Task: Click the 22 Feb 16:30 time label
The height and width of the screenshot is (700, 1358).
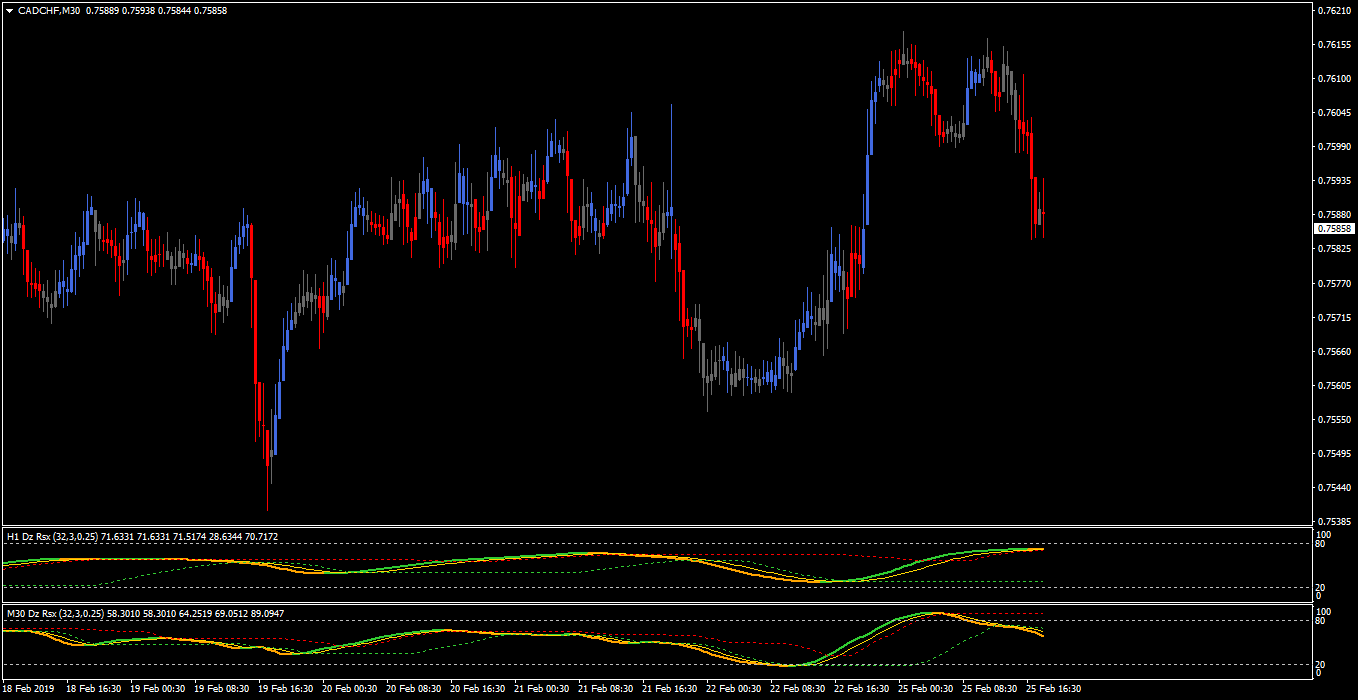Action: [862, 689]
